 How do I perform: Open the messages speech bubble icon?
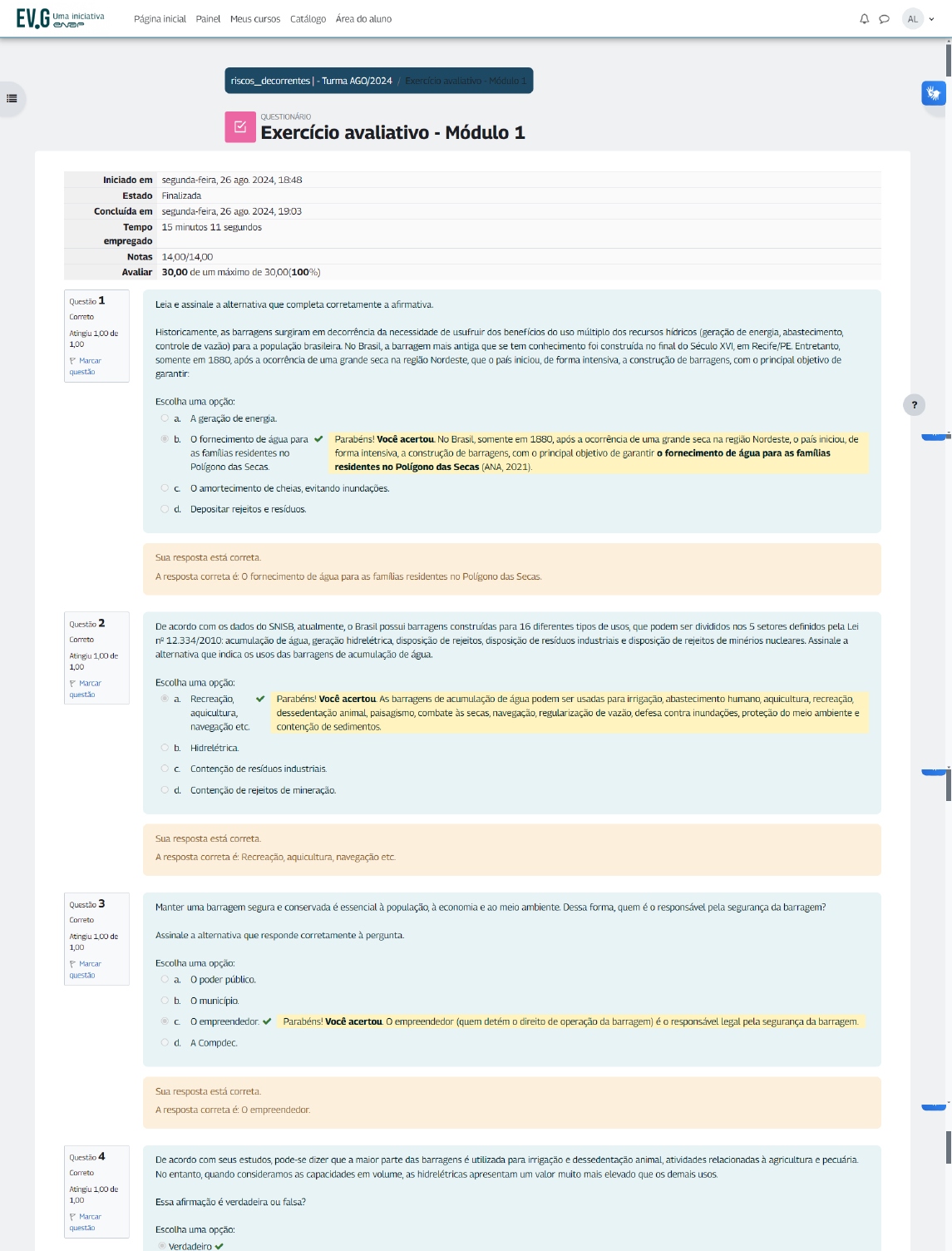pos(884,19)
